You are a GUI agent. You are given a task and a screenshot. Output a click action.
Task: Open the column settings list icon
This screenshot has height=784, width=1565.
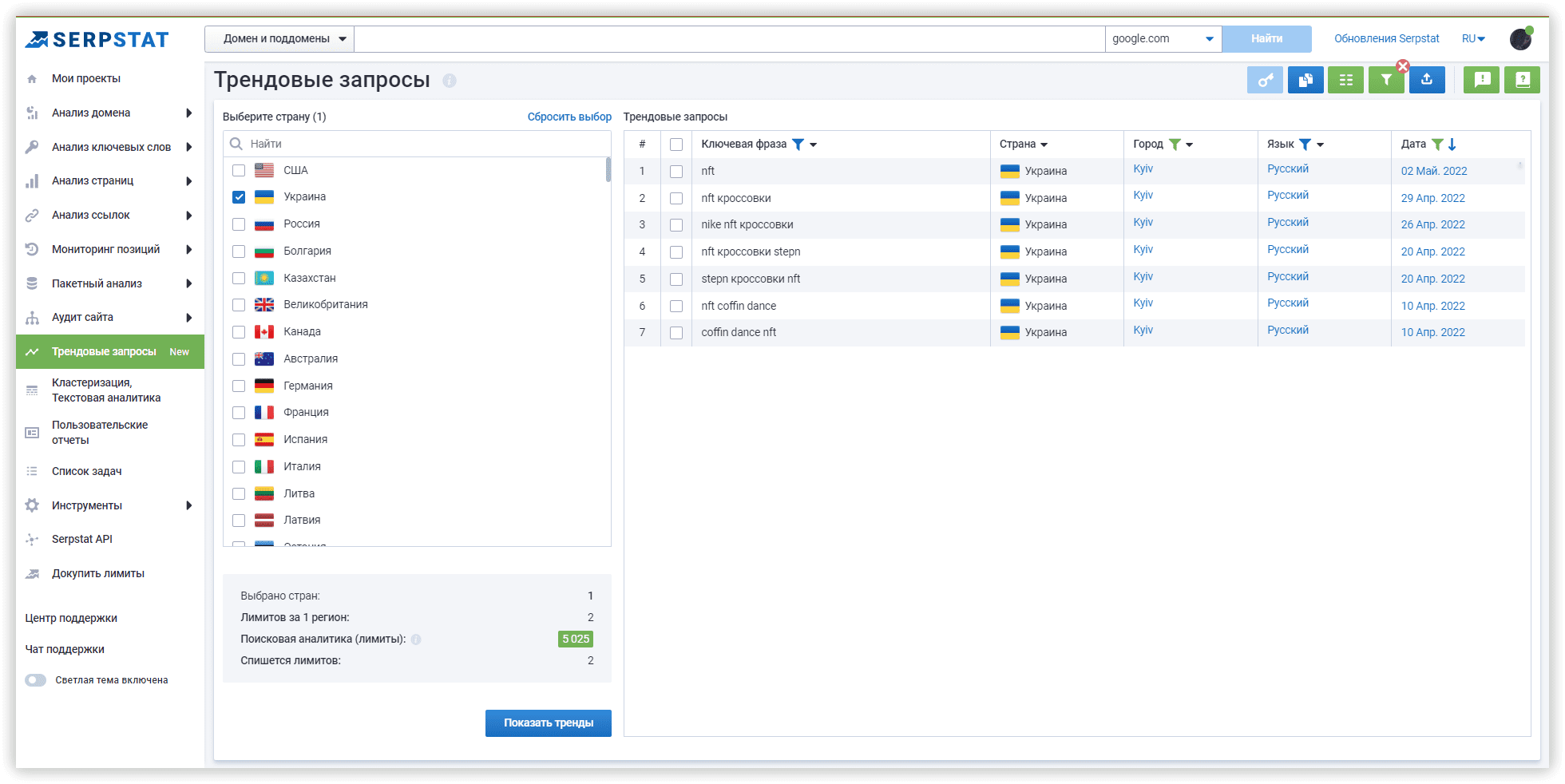[1345, 80]
